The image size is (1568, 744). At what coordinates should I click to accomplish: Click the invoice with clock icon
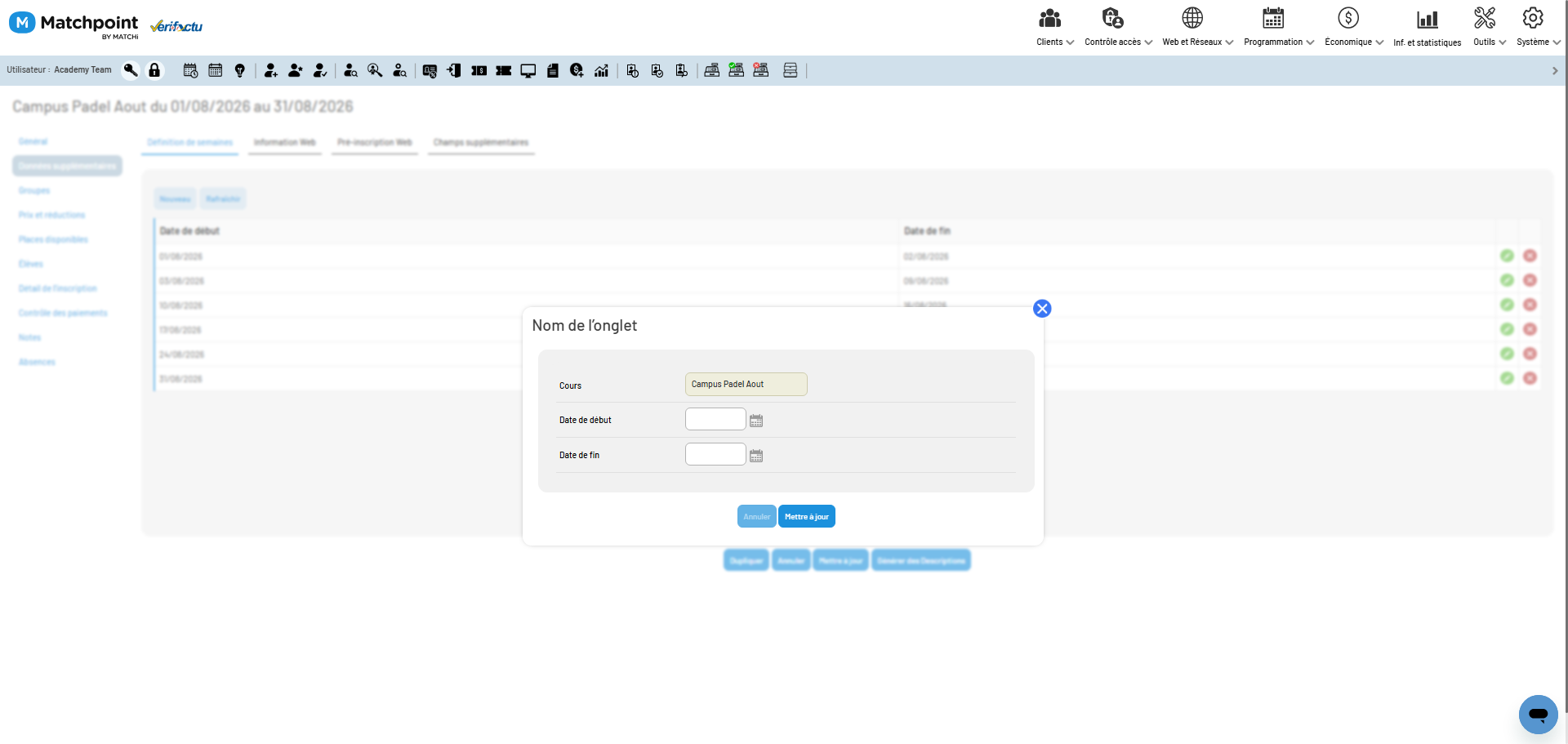point(633,71)
